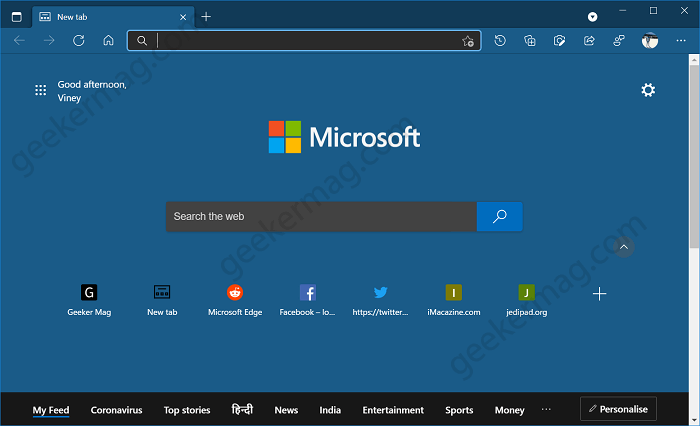700x426 pixels.
Task: Open the Home page
Action: tap(108, 41)
